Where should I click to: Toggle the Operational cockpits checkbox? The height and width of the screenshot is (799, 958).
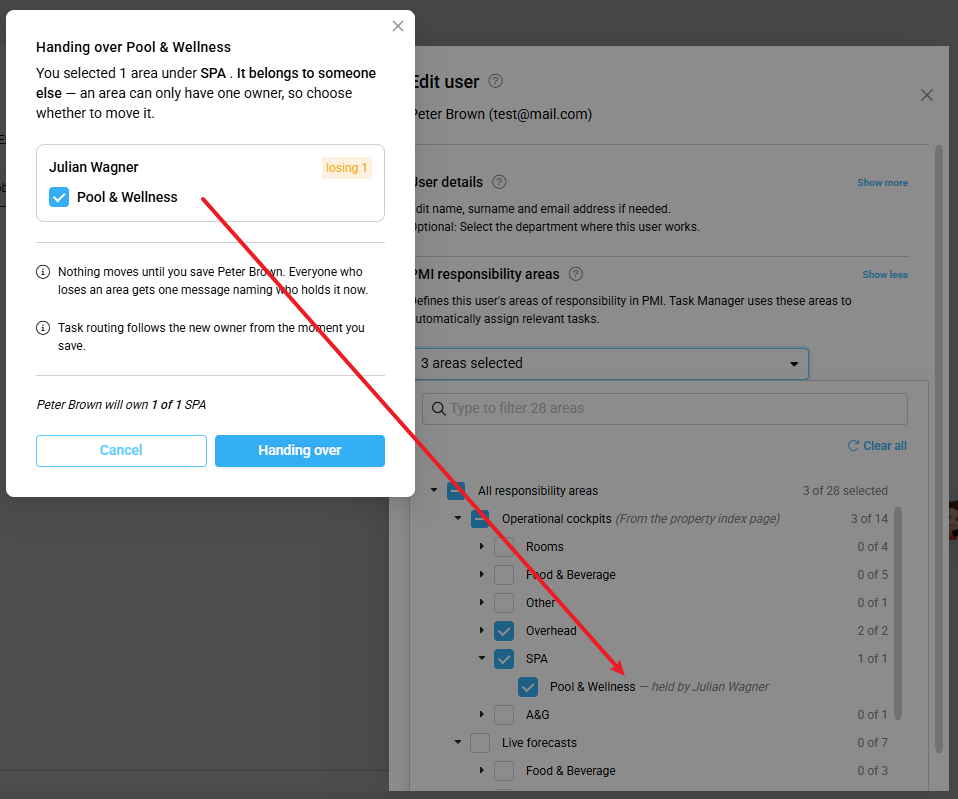(480, 519)
